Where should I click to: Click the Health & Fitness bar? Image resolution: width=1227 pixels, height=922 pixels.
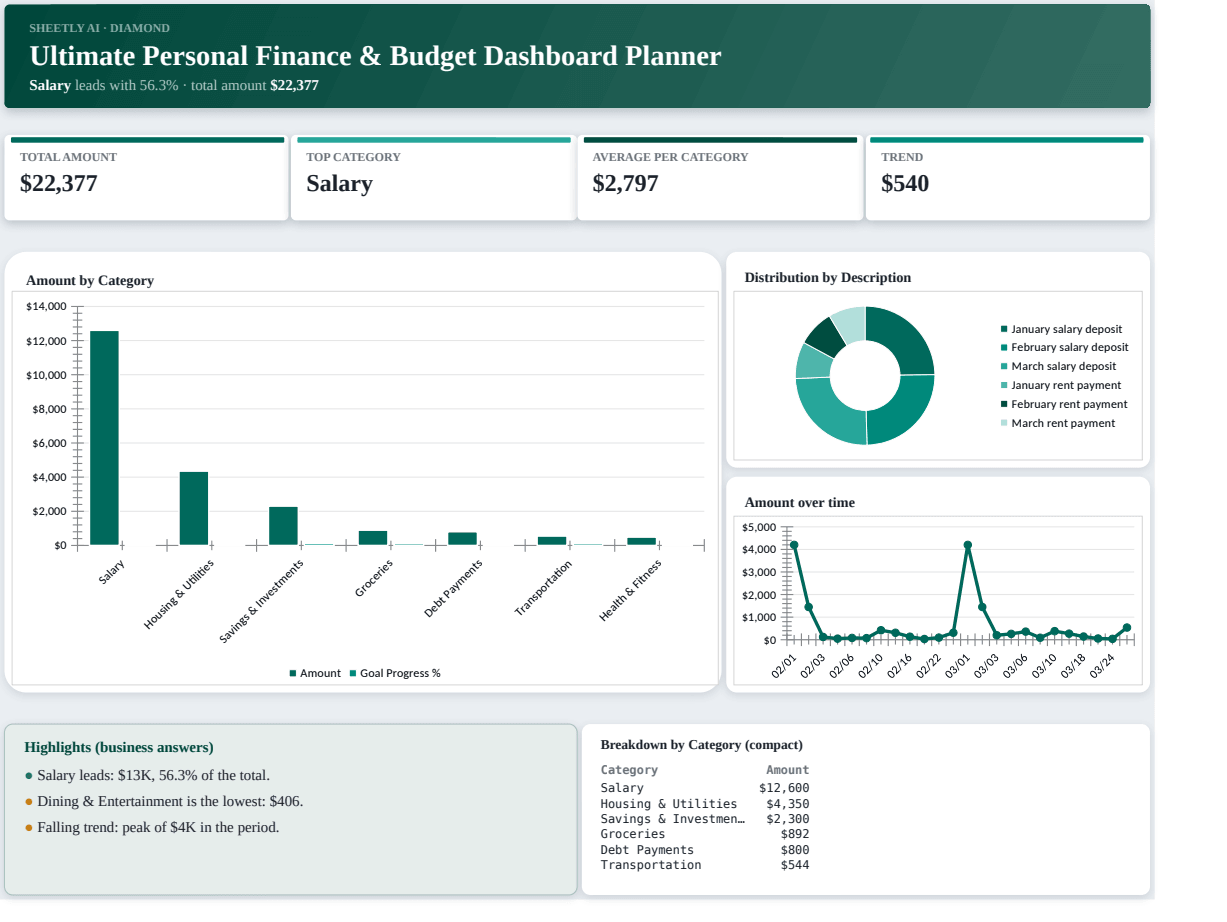point(642,541)
